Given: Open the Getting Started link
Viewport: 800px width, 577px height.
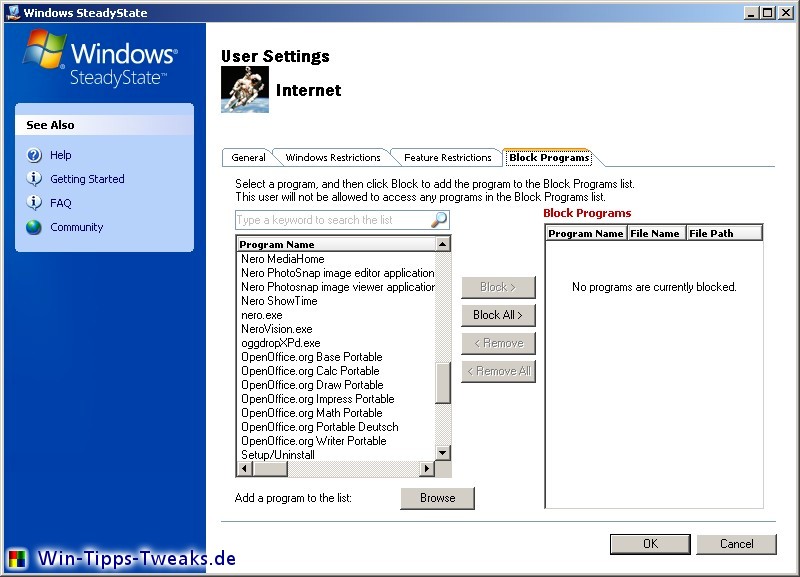Looking at the screenshot, I should [87, 179].
